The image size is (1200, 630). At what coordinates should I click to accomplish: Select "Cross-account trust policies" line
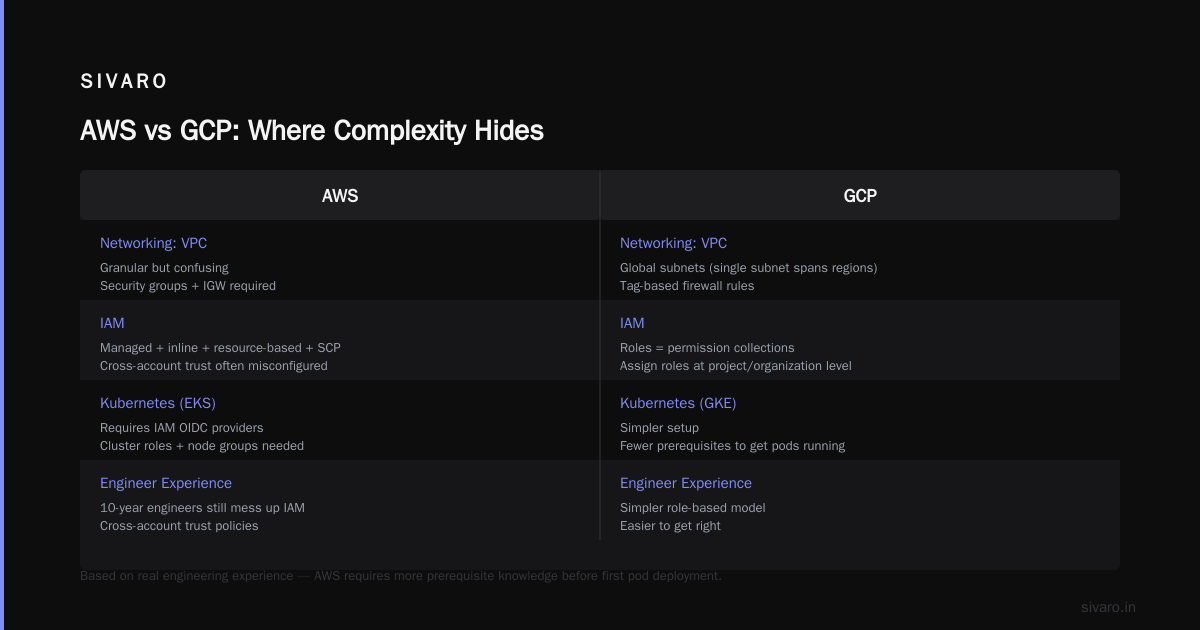179,526
